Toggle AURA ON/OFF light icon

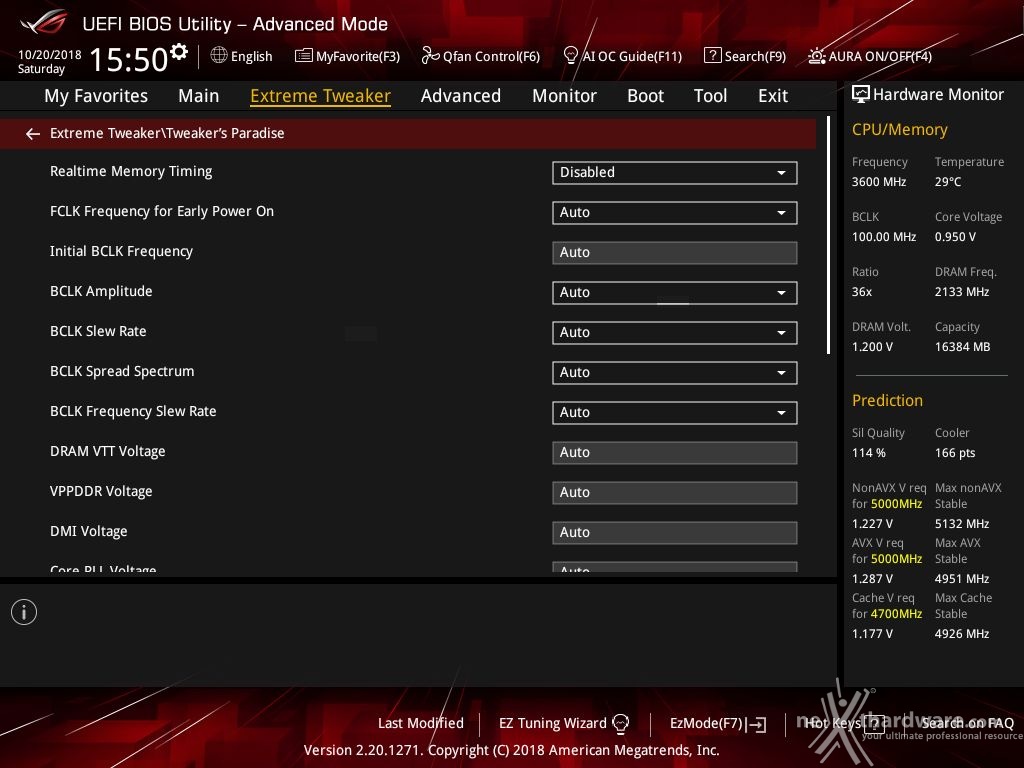coord(816,56)
